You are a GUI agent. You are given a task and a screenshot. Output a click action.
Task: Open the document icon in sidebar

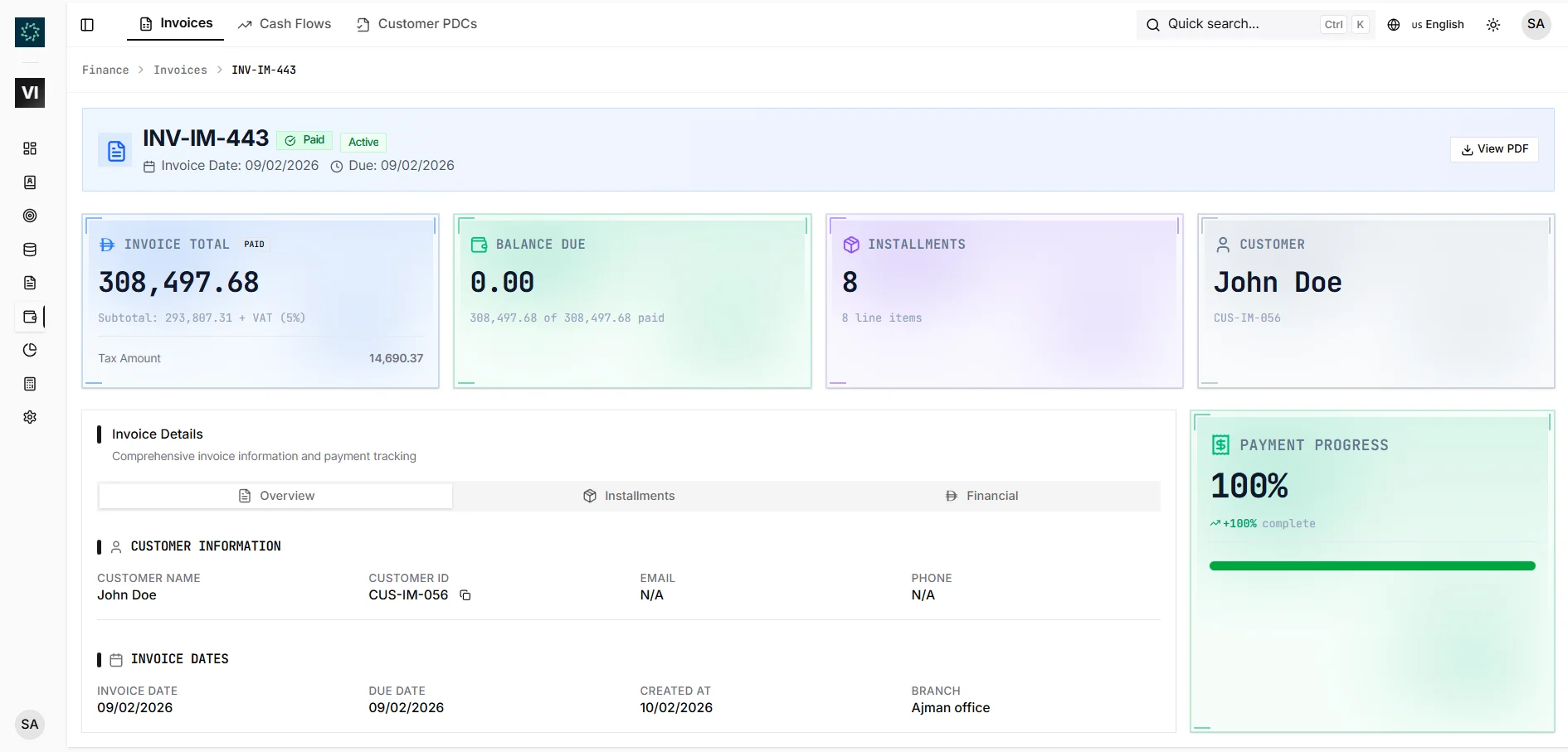point(30,283)
